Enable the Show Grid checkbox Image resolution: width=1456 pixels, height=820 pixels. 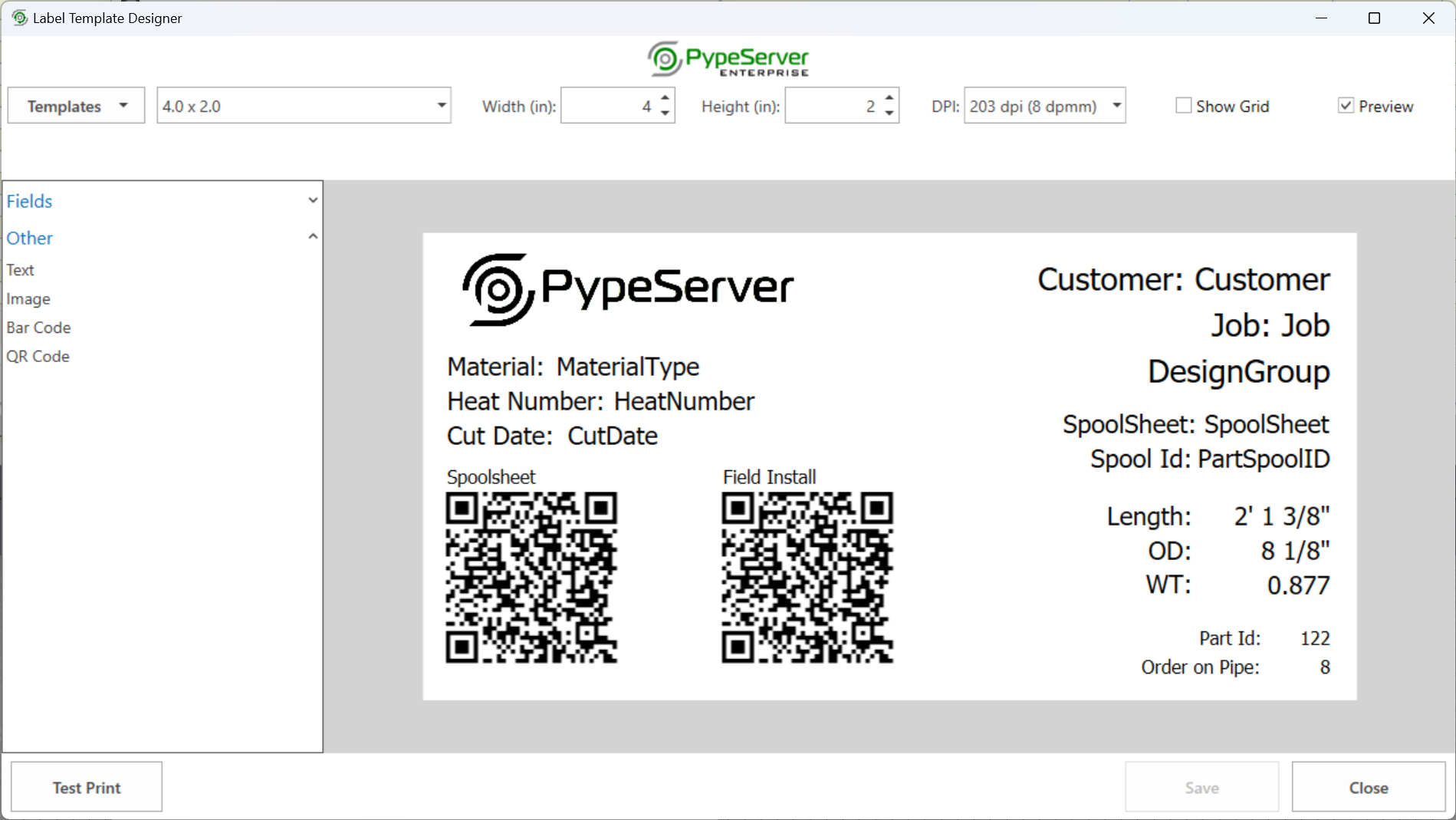(x=1183, y=104)
